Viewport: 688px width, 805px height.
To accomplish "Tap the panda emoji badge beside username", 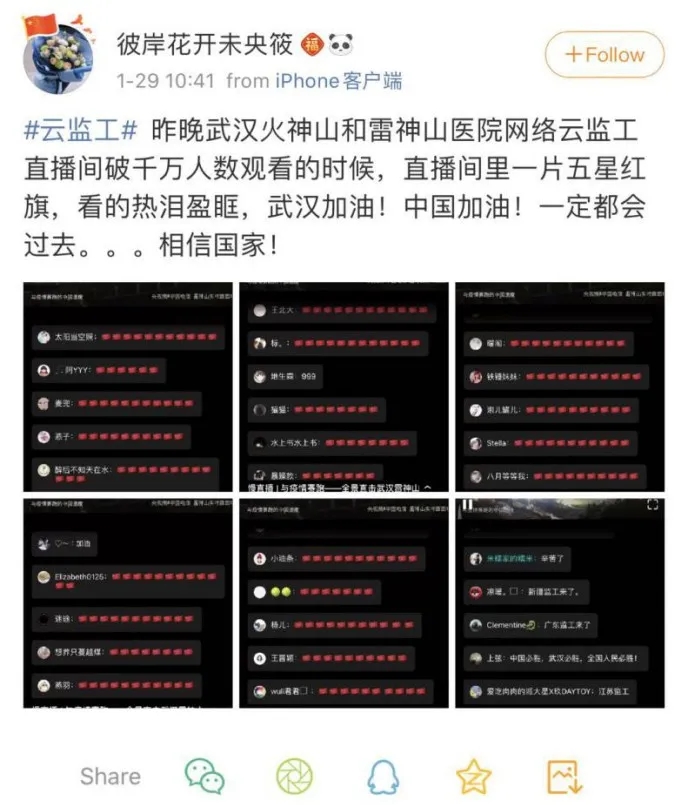I will (341, 45).
